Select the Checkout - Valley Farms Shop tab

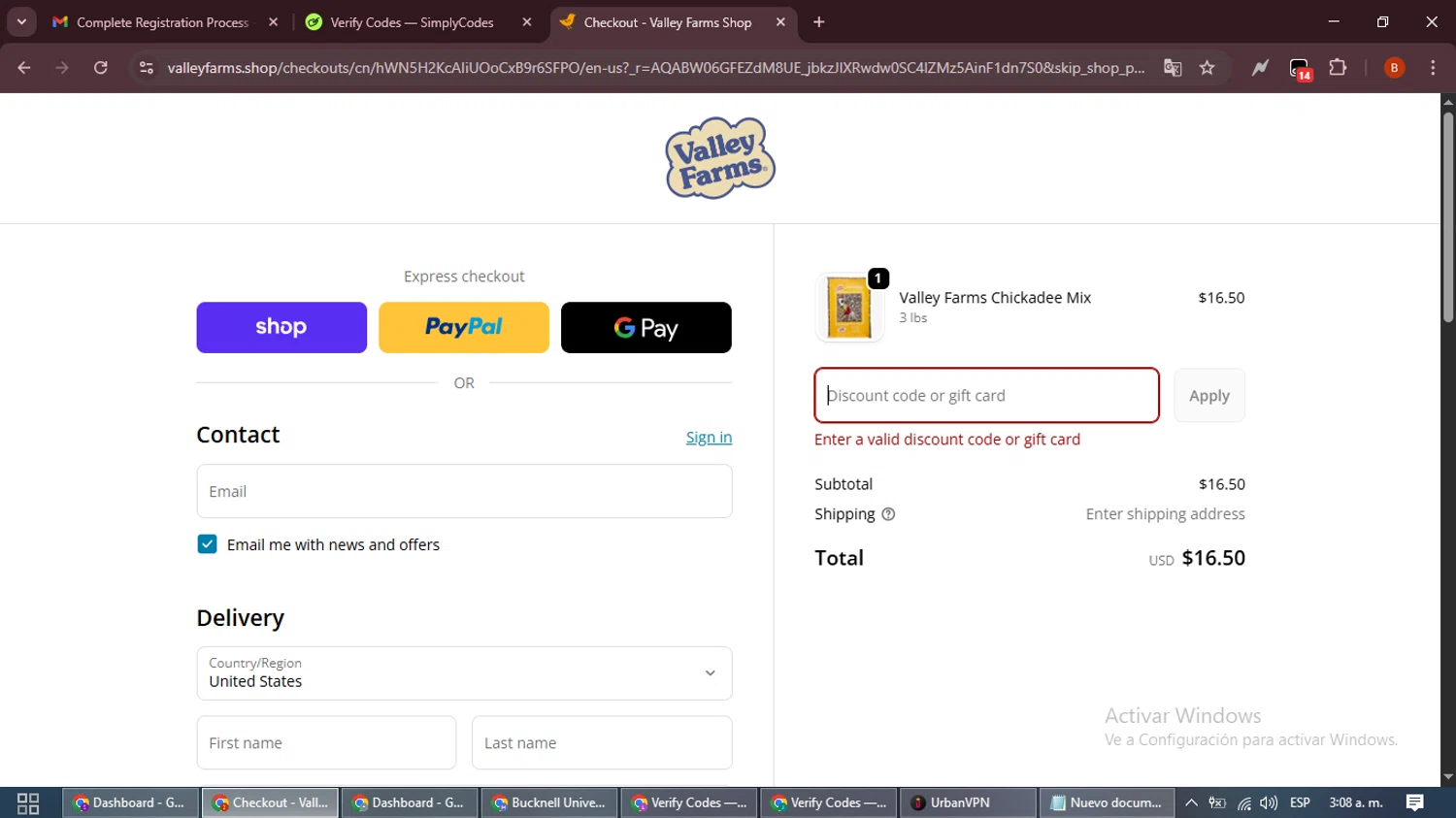[x=667, y=21]
